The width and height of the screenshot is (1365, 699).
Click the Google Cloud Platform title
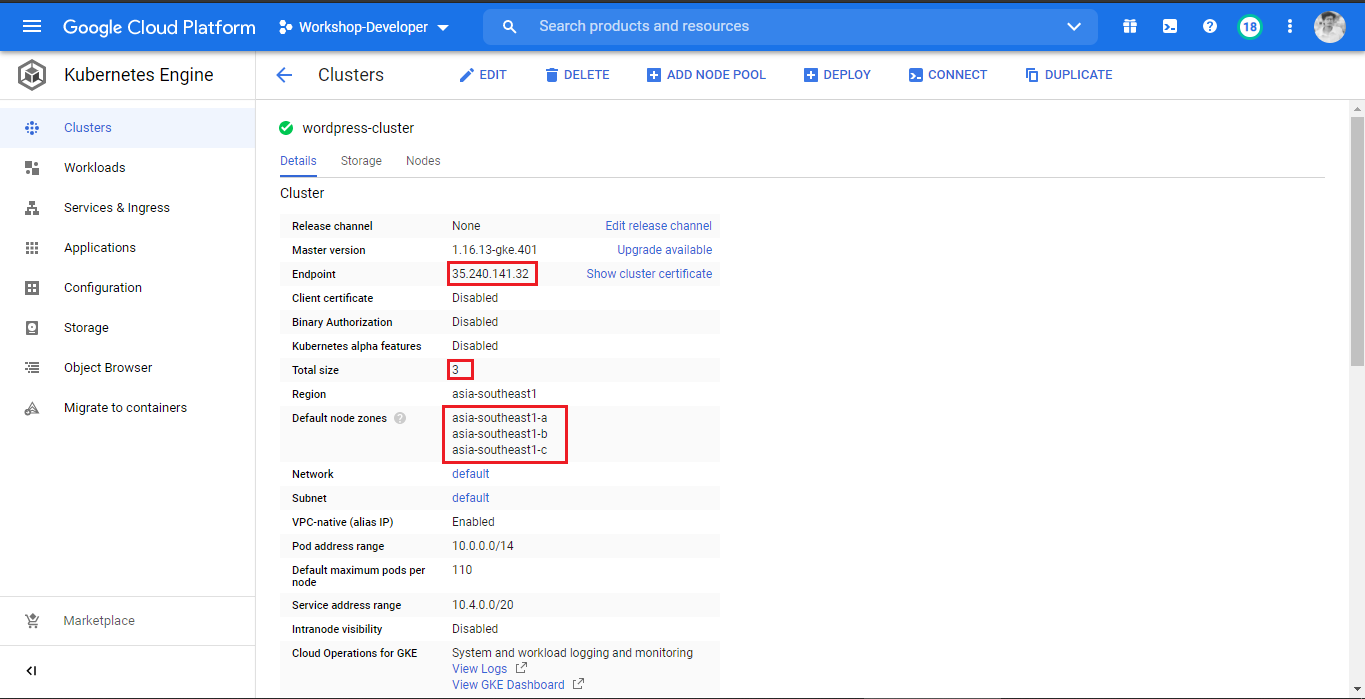click(x=160, y=27)
